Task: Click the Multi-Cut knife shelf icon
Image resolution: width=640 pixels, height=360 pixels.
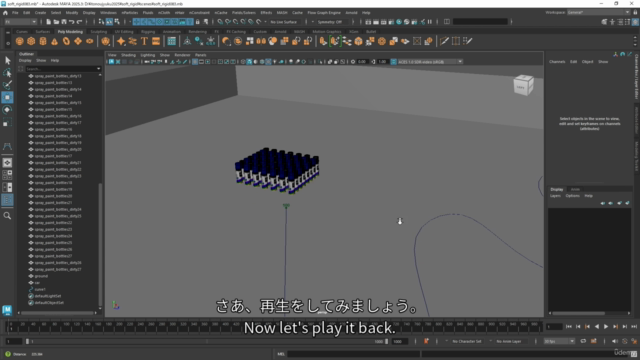Action: click(x=444, y=41)
